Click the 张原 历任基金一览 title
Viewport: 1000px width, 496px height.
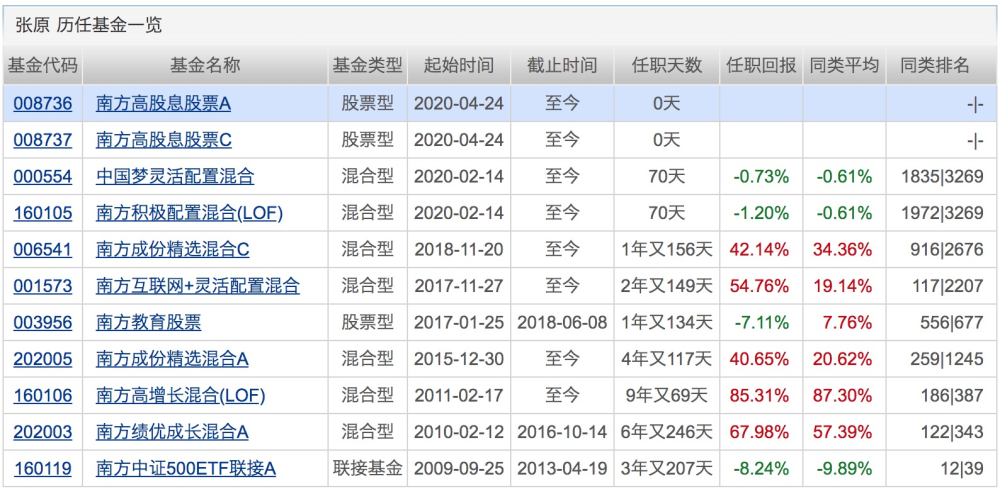pos(89,25)
